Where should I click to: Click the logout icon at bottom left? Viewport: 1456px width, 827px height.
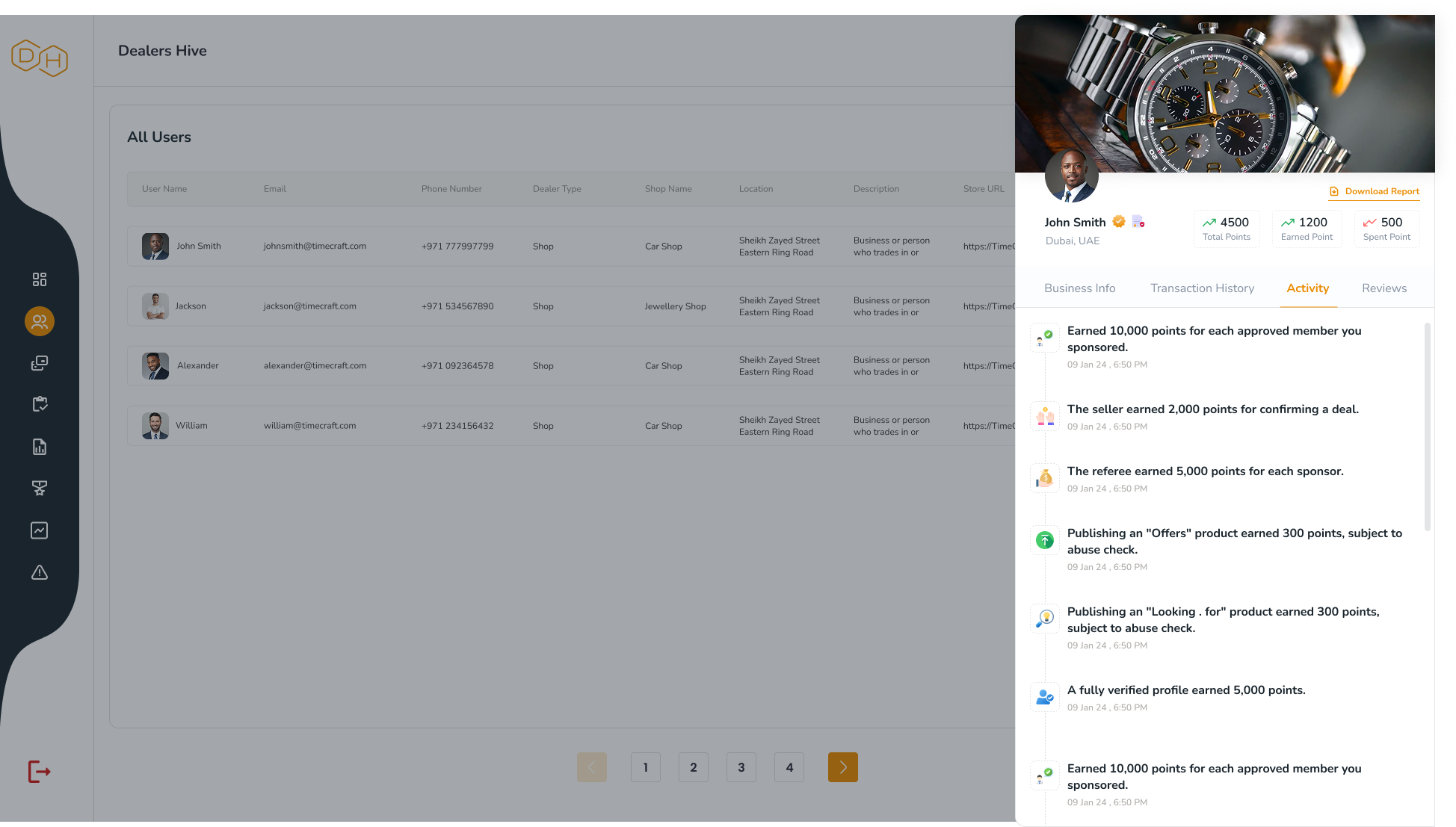pos(39,772)
